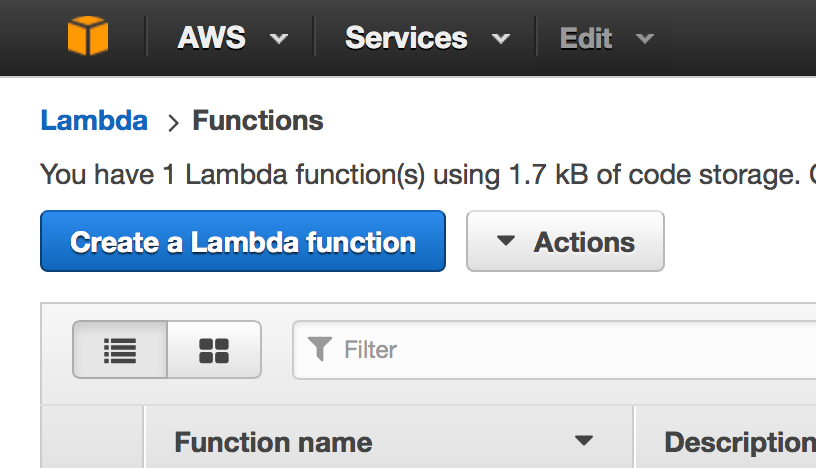Click the orange AWS cube logo

coord(88,38)
